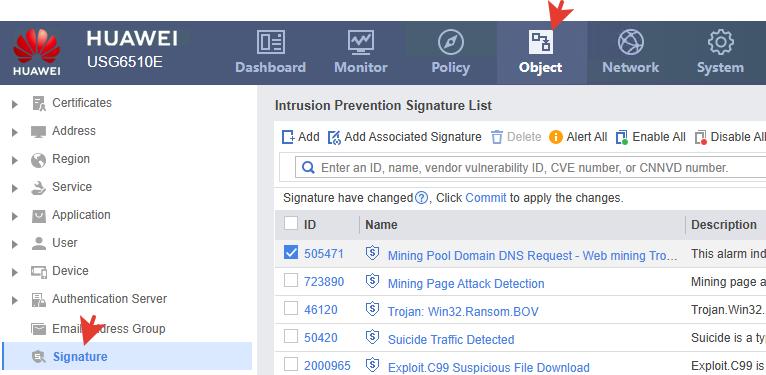Toggle the select-all ID header checkbox

[291, 223]
